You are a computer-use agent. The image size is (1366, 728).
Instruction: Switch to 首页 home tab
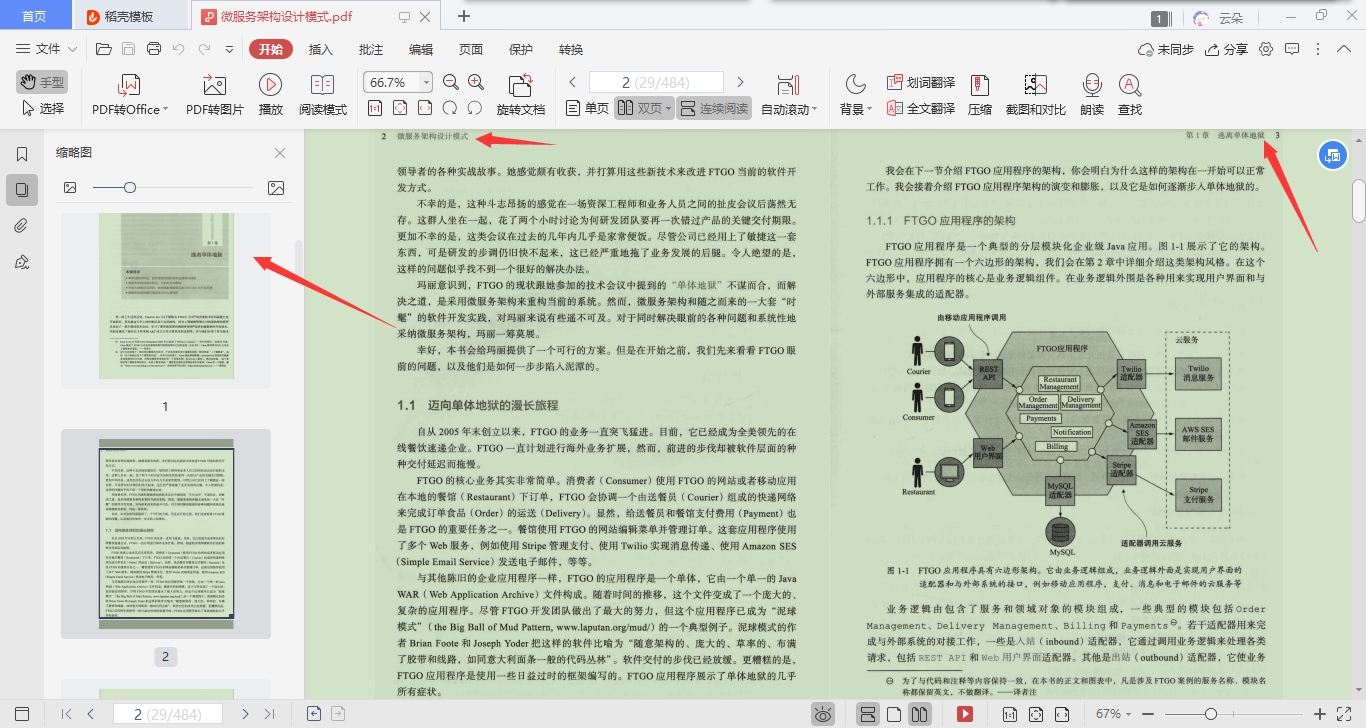[34, 16]
